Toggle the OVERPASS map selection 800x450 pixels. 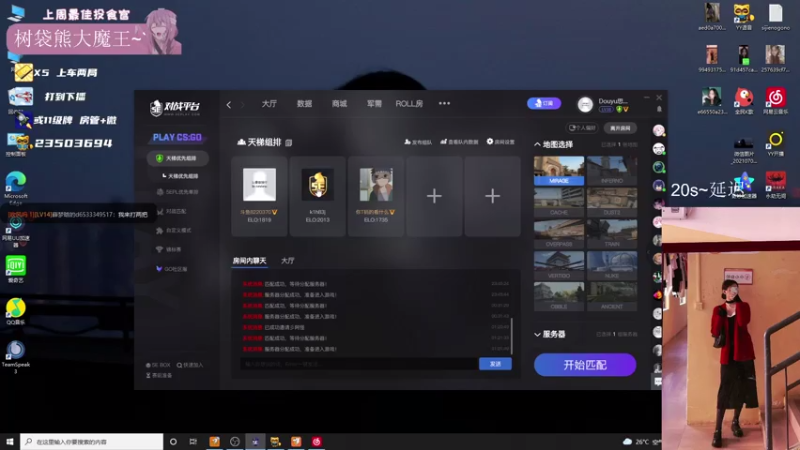(559, 234)
